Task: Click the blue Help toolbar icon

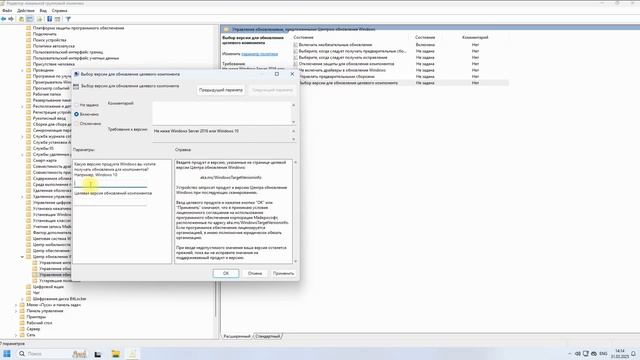Action: [x=49, y=19]
